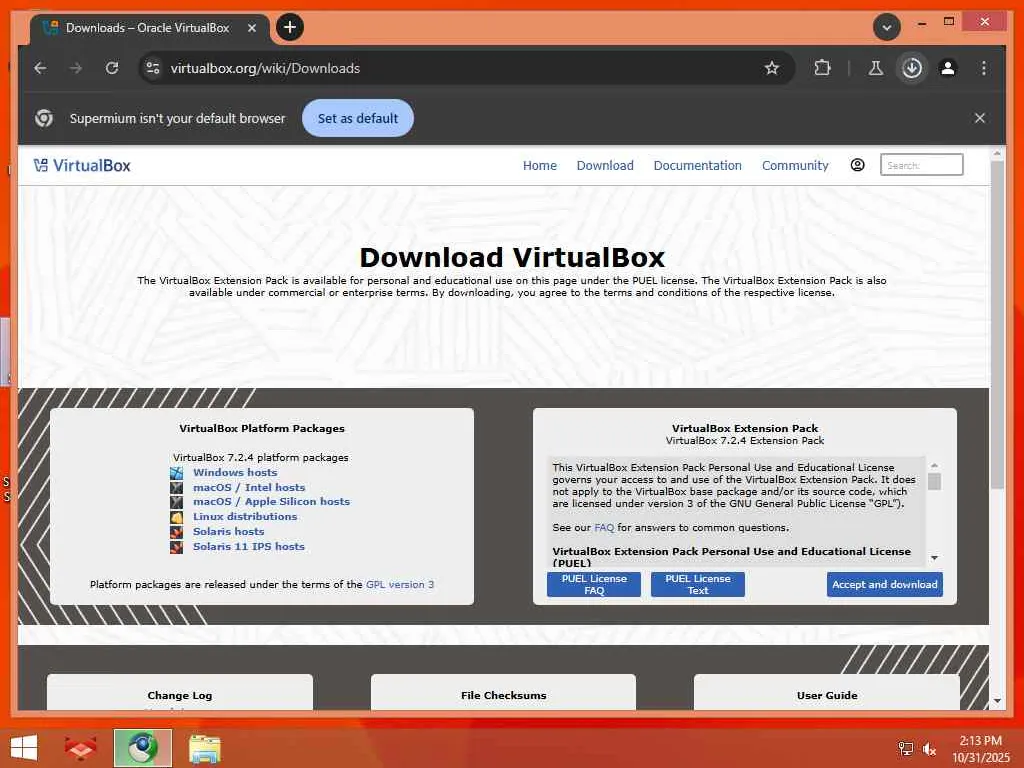Open the browser extensions puzzle icon
The height and width of the screenshot is (768, 1024).
[x=822, y=68]
